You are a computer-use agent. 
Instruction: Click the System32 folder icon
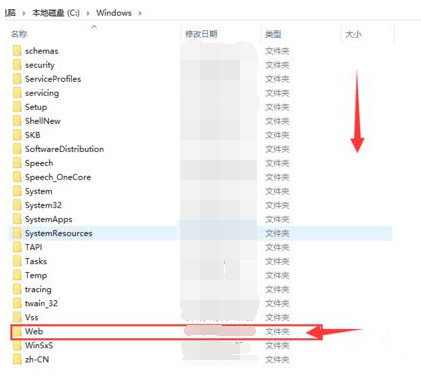coord(17,205)
